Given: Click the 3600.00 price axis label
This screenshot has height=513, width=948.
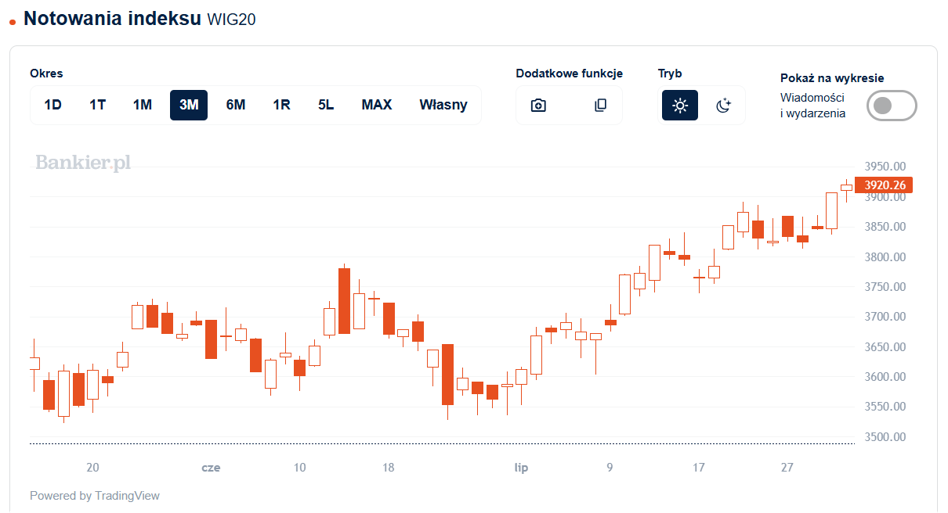Looking at the screenshot, I should click(x=885, y=376).
